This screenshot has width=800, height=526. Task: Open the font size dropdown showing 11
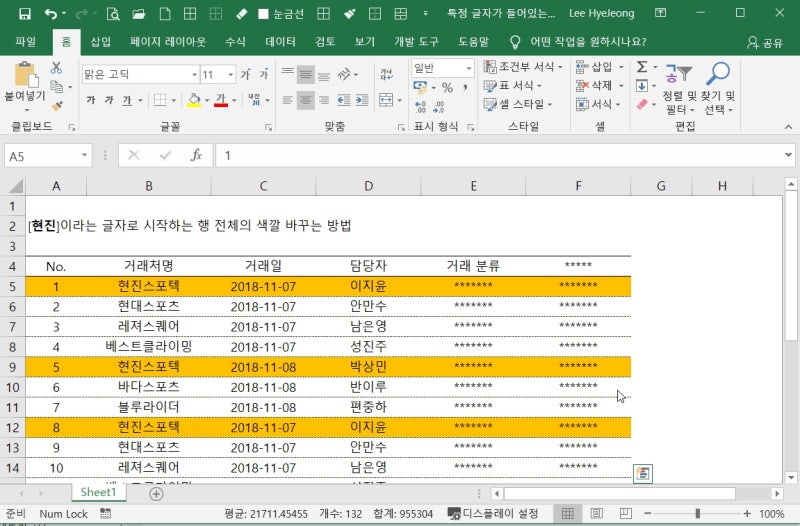pyautogui.click(x=231, y=75)
